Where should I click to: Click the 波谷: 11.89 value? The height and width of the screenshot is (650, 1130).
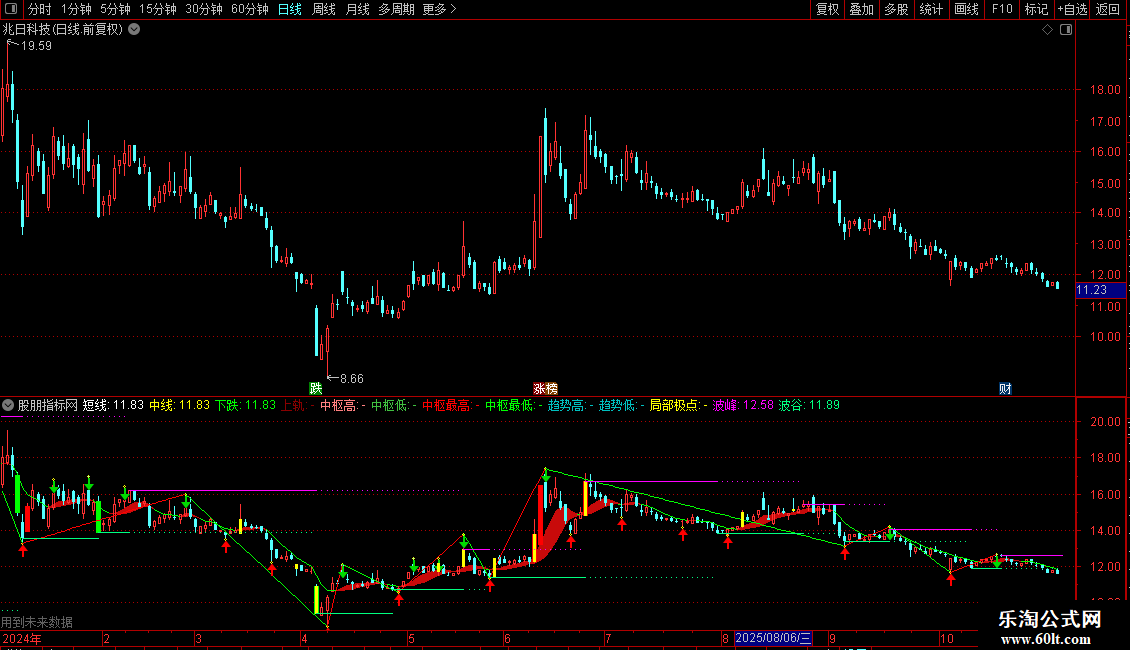point(809,405)
